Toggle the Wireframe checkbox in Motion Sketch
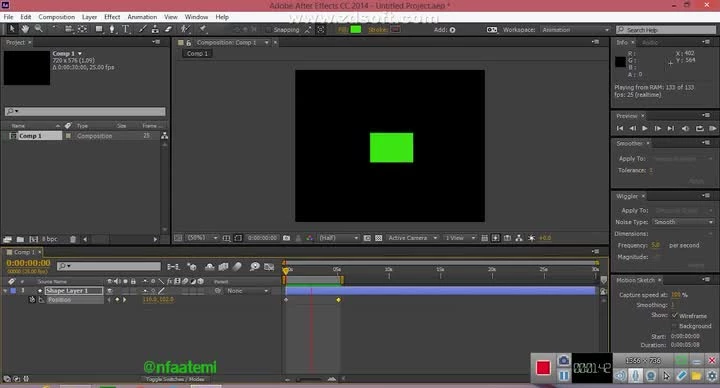 tap(675, 315)
